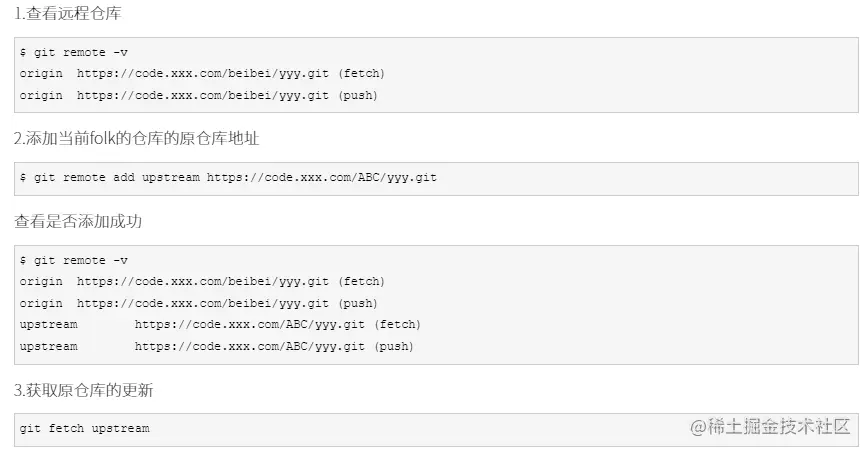Click the heading "2.添加当前folk的仓库的原仓库地址"
The width and height of the screenshot is (866, 452).
[136, 138]
